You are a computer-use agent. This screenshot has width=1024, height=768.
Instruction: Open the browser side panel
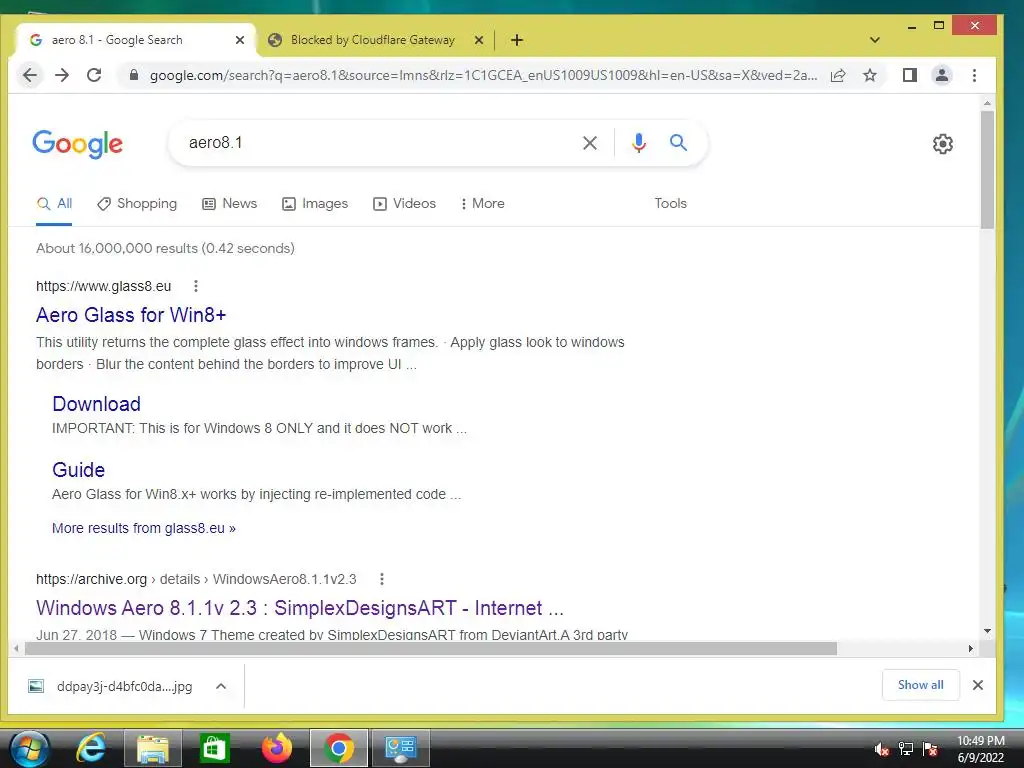910,75
